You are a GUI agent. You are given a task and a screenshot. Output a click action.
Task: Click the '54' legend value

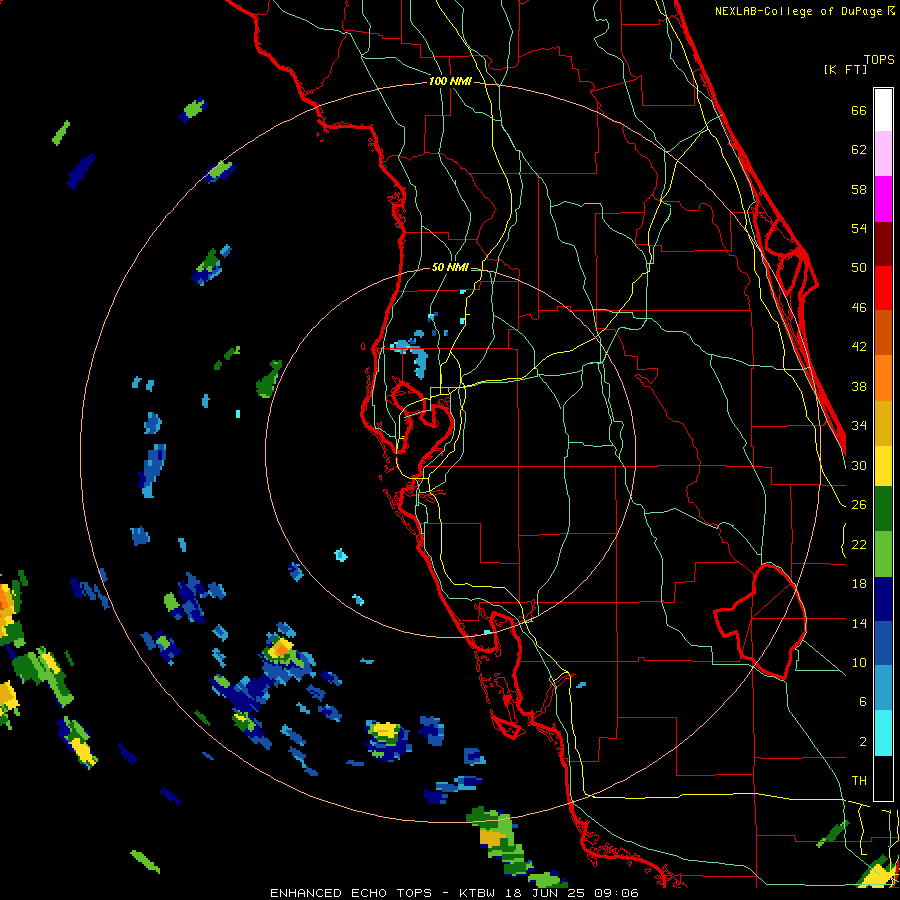859,228
